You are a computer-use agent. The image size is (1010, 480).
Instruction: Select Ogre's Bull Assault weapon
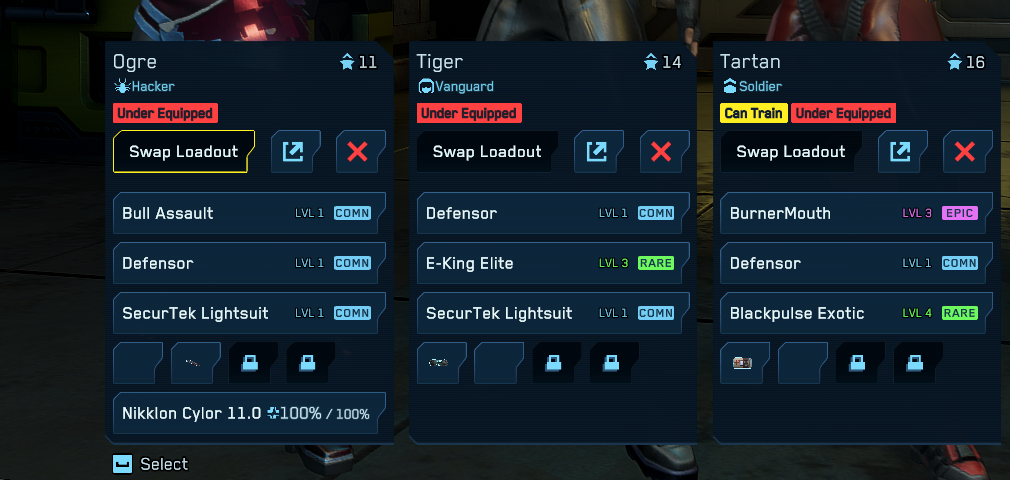point(249,213)
